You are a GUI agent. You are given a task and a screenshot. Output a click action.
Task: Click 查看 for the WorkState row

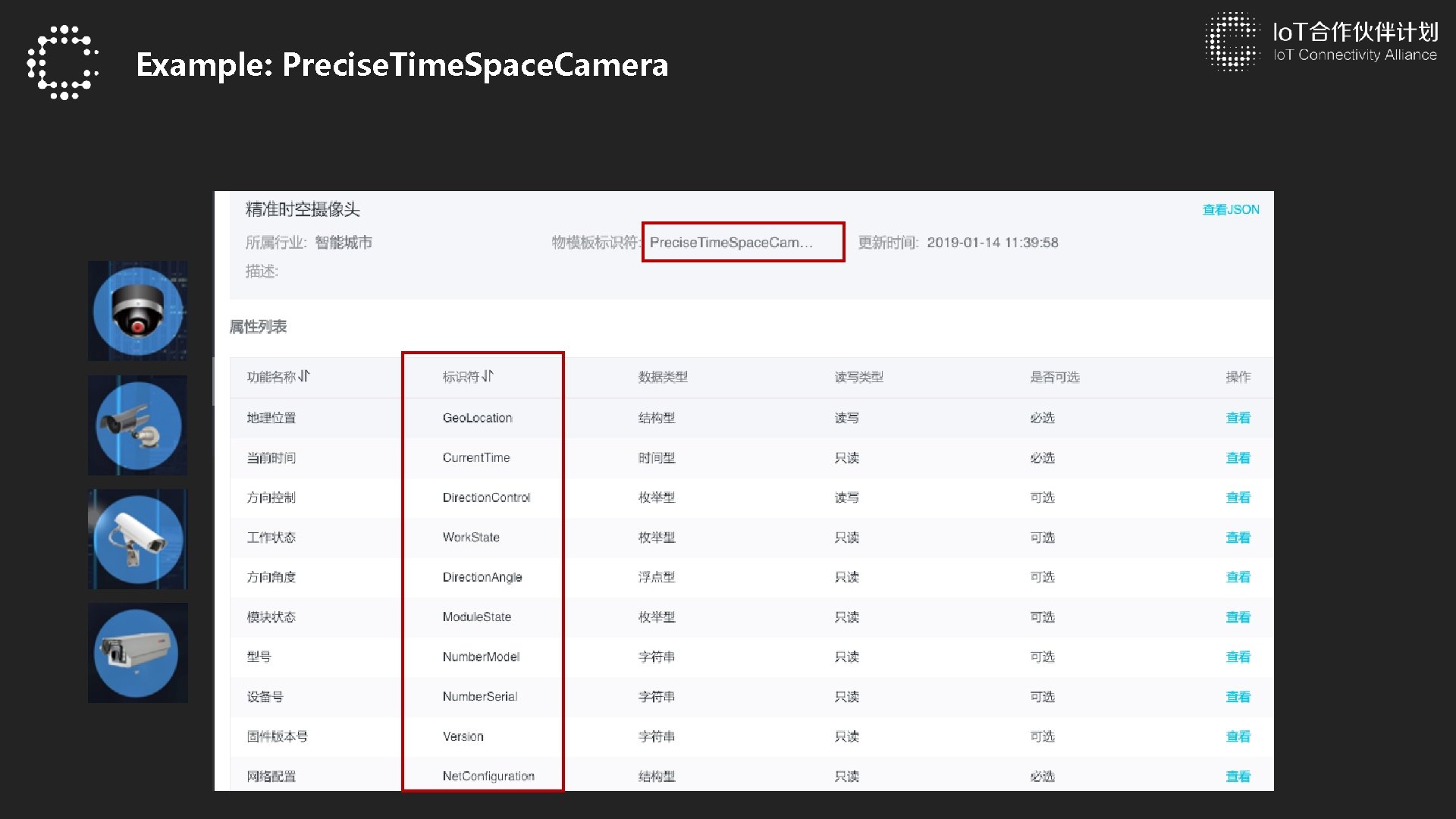1238,538
